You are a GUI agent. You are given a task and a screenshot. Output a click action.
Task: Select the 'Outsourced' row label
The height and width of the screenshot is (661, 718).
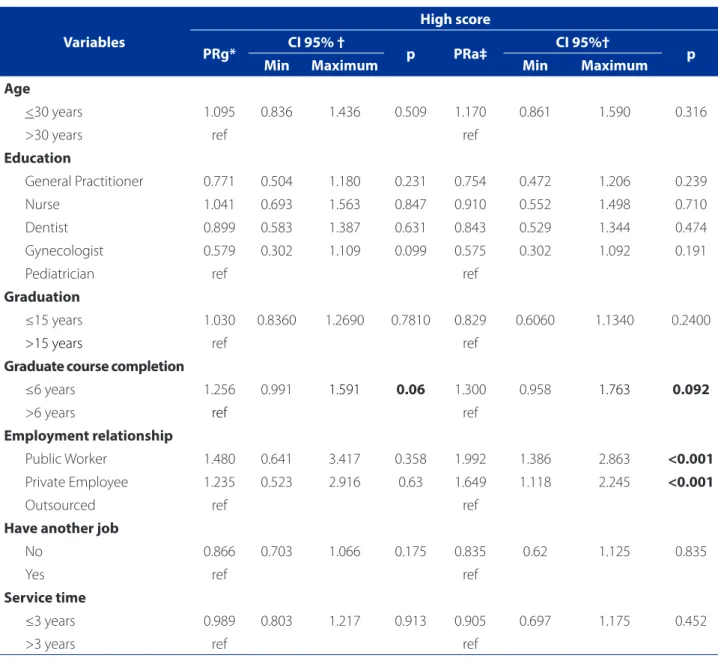(60, 505)
